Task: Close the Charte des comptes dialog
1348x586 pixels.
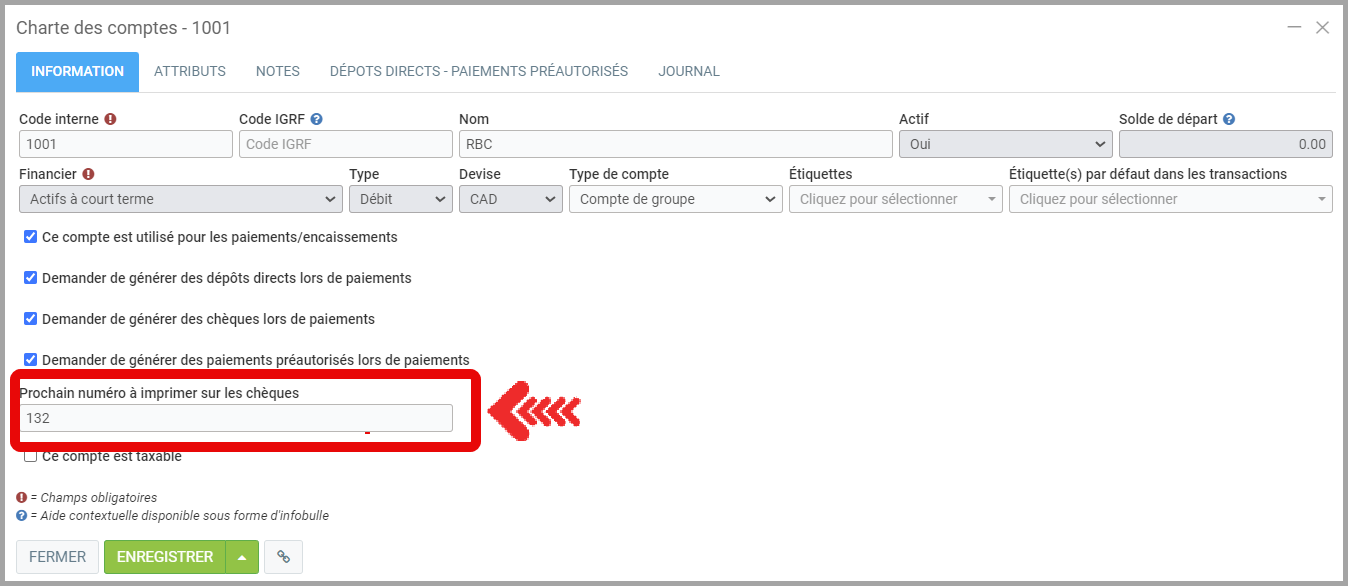Action: coord(1322,28)
